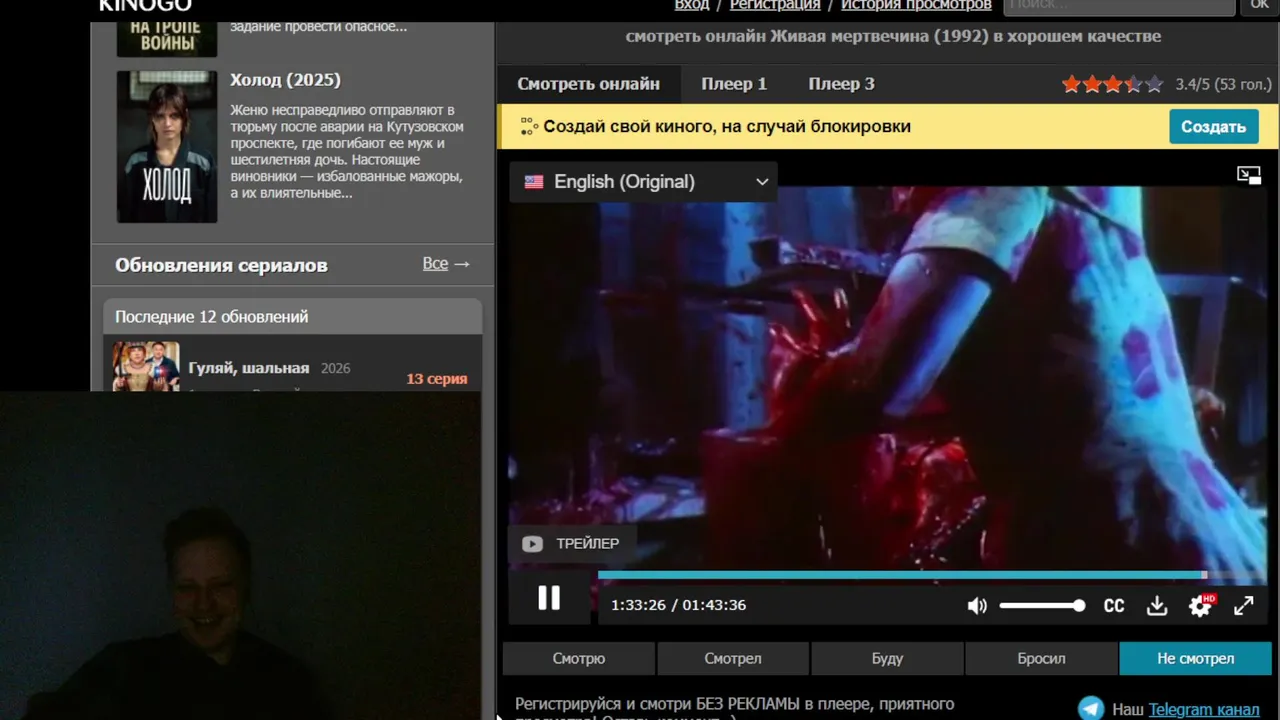
Task: Switch to Смотреть онлайн tab
Action: (588, 84)
